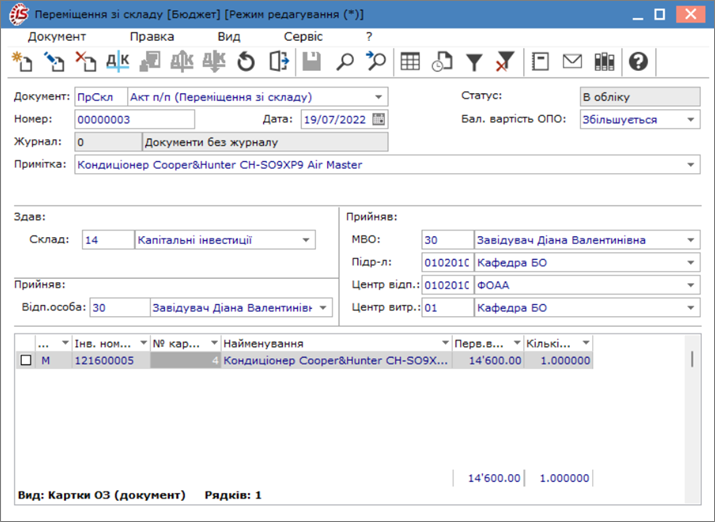The height and width of the screenshot is (522, 715).
Task: Click the envelope mail icon
Action: click(x=572, y=62)
